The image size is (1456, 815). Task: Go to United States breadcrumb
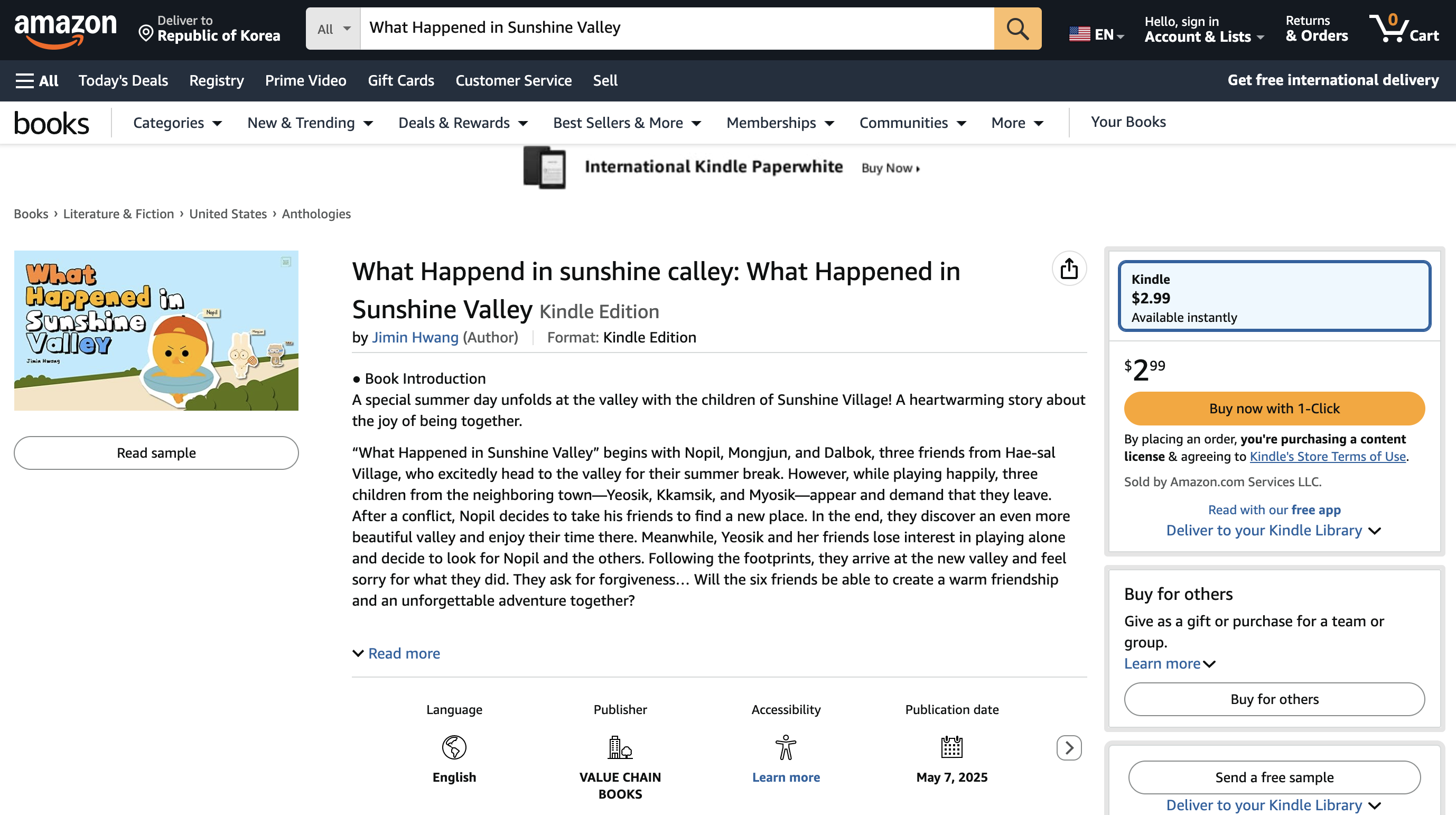[228, 214]
